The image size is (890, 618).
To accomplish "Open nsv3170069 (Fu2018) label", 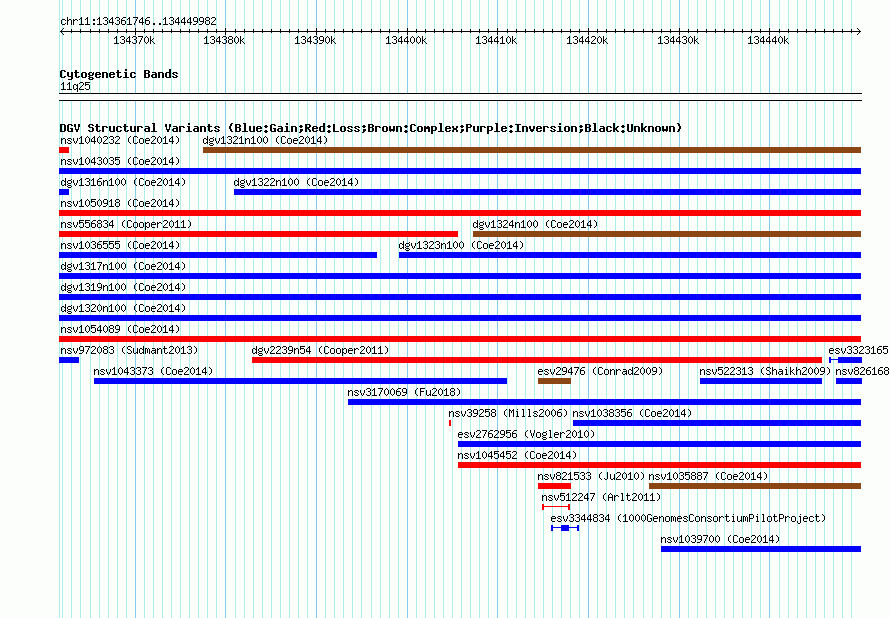I will coord(404,392).
